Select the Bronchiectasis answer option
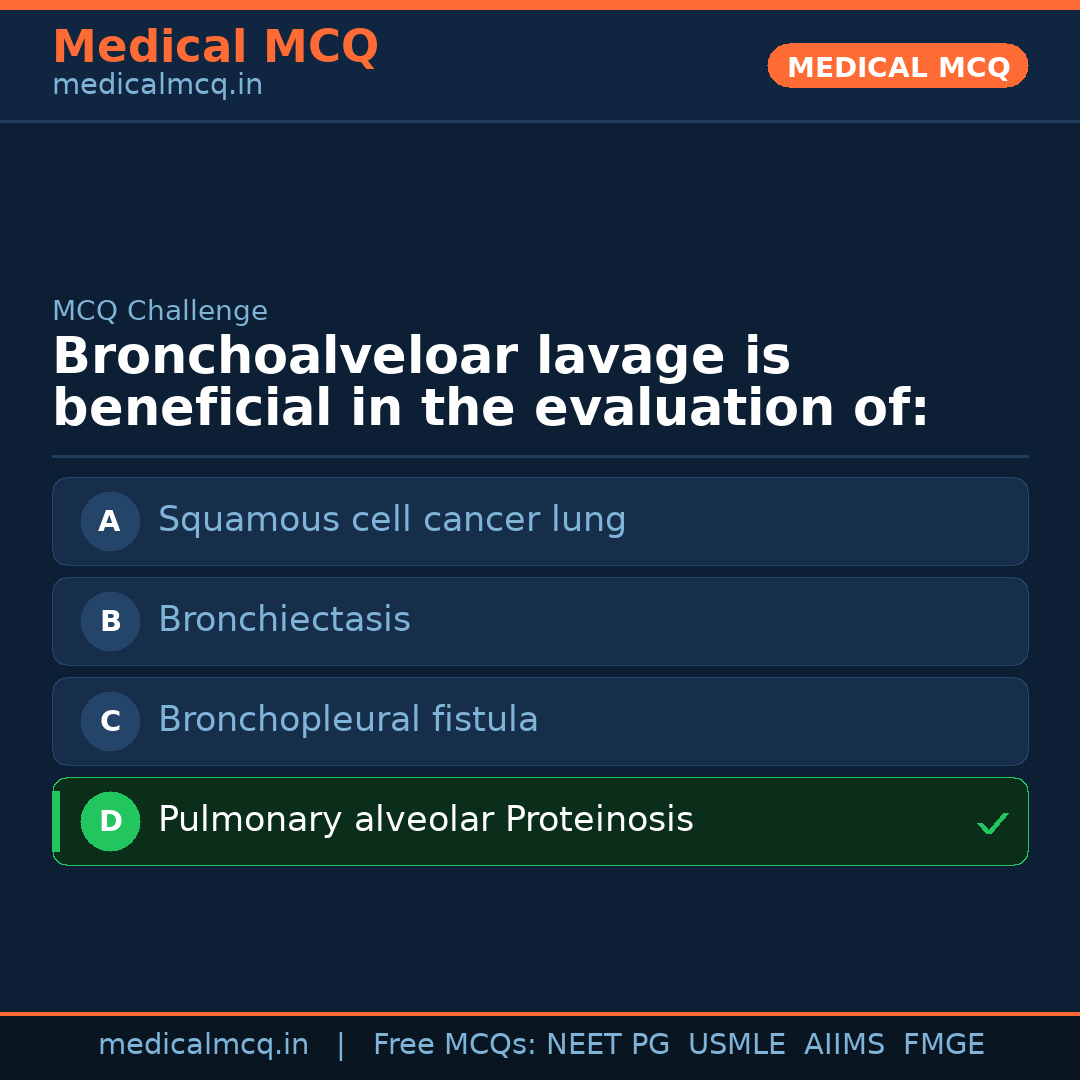Screen dimensions: 1080x1080 coord(284,620)
